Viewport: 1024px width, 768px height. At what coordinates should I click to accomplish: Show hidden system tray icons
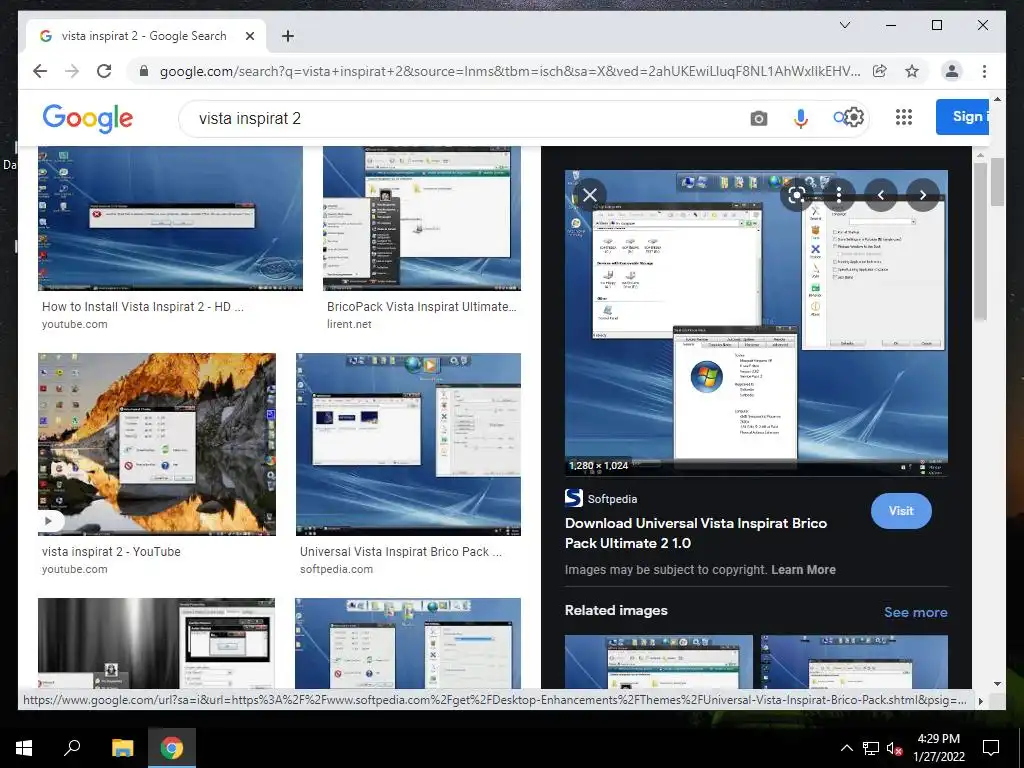(x=846, y=748)
